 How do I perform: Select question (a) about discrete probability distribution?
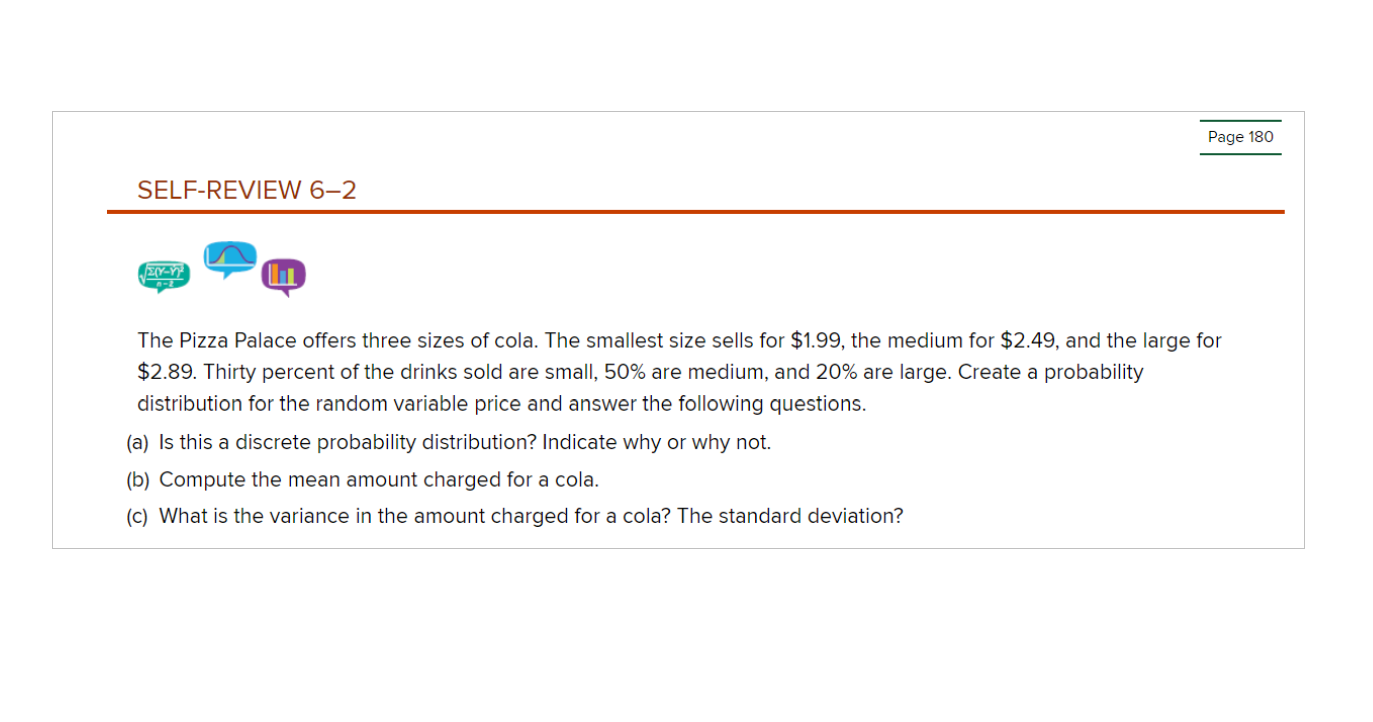(x=449, y=442)
